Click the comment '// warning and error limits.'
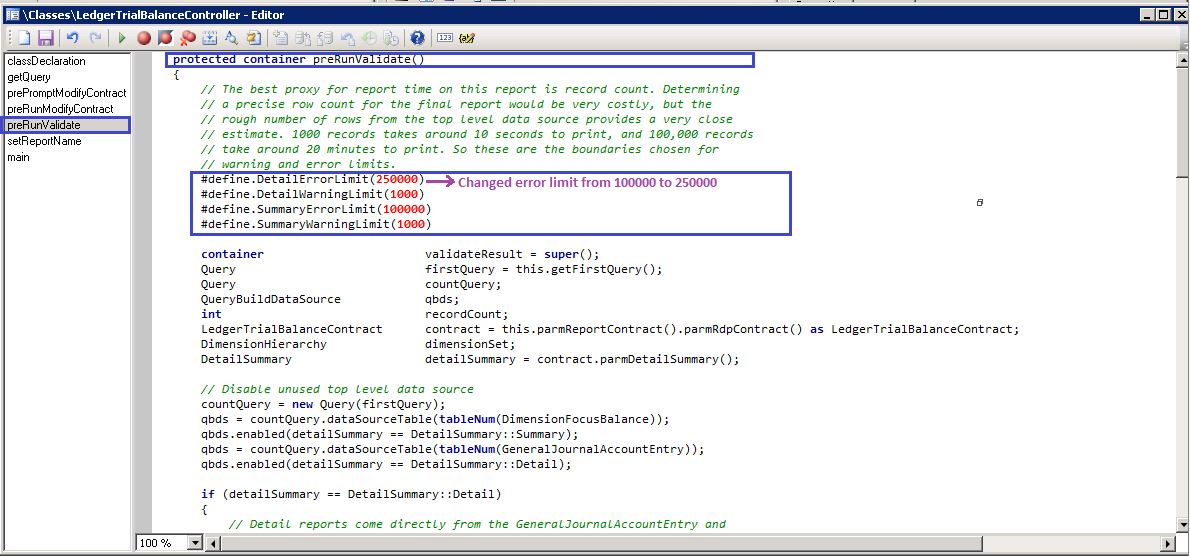 [298, 165]
